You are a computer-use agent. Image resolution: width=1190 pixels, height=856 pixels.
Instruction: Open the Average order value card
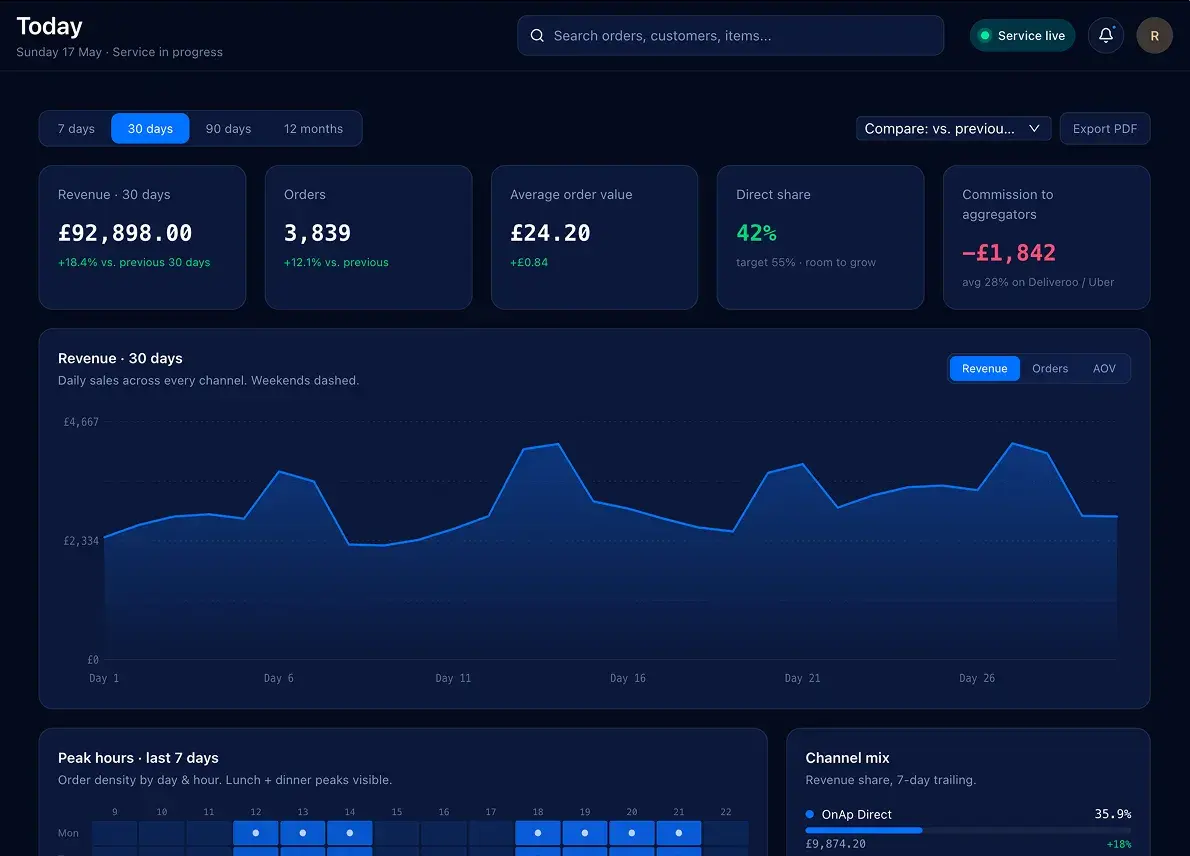(594, 238)
